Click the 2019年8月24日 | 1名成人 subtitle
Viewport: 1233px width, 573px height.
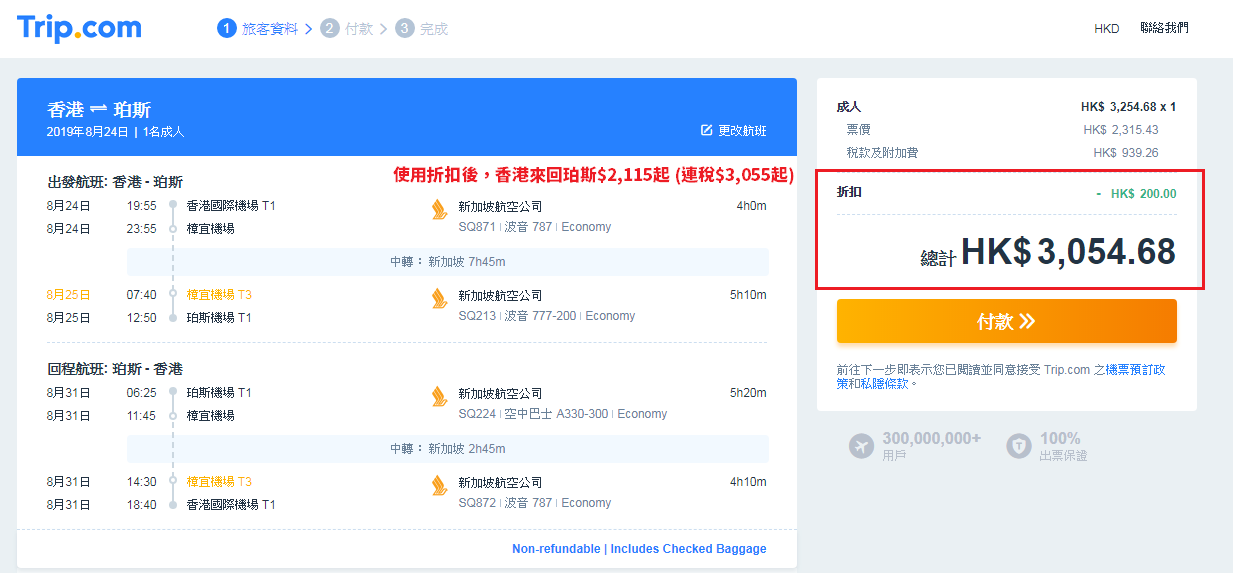coord(116,132)
